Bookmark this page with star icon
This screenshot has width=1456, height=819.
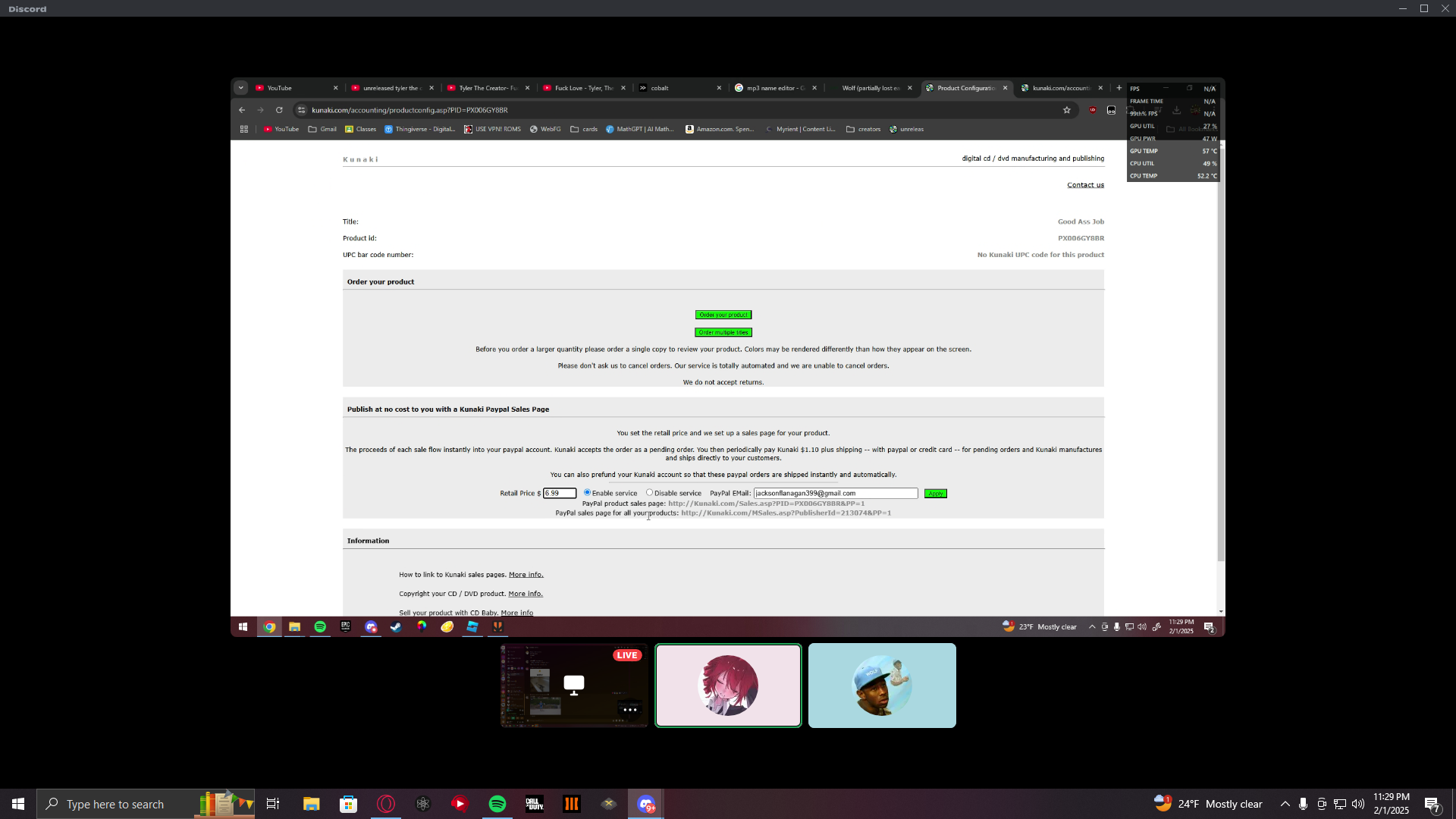1066,110
